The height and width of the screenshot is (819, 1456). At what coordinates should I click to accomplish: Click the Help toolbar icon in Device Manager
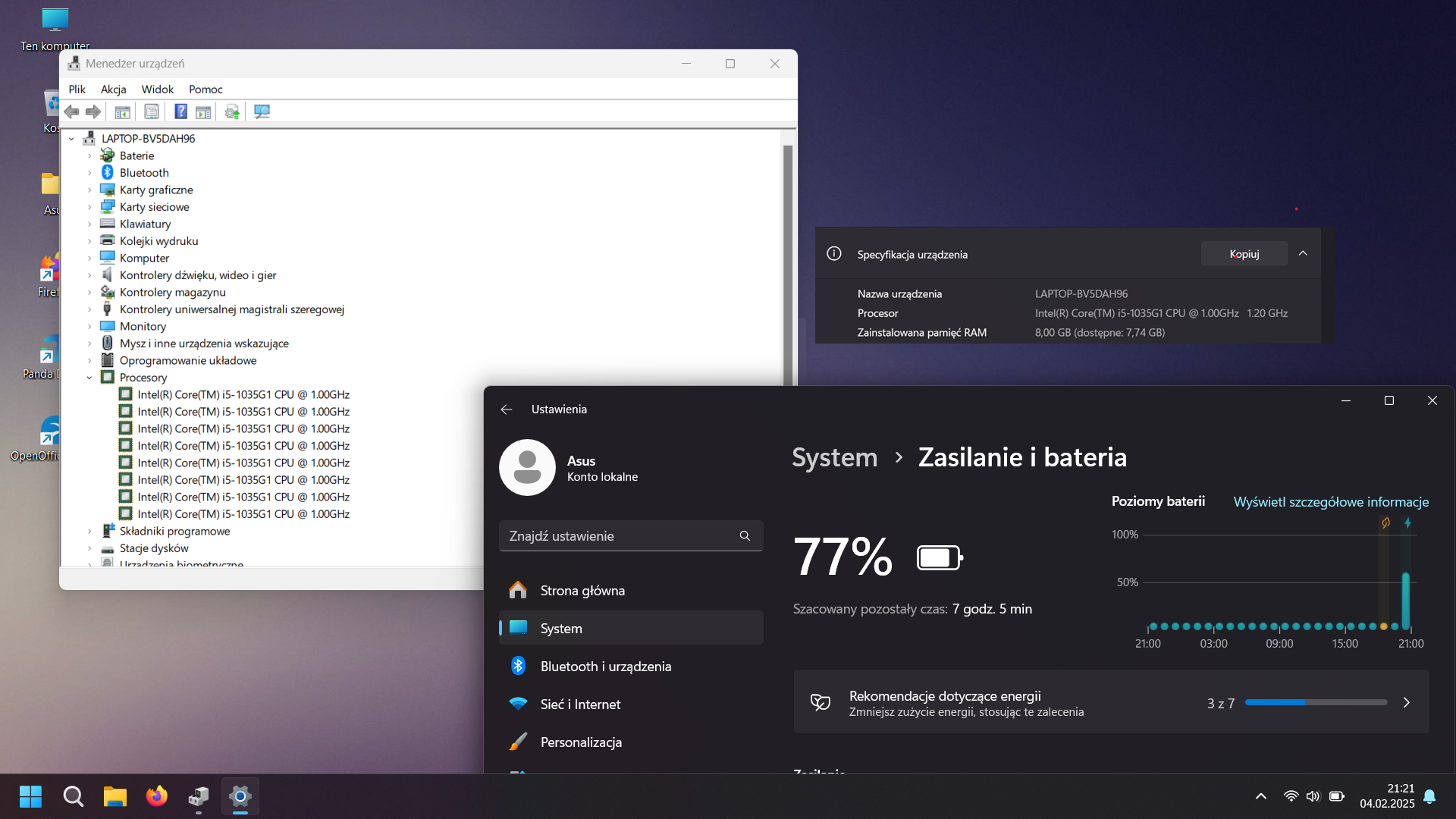pos(180,112)
